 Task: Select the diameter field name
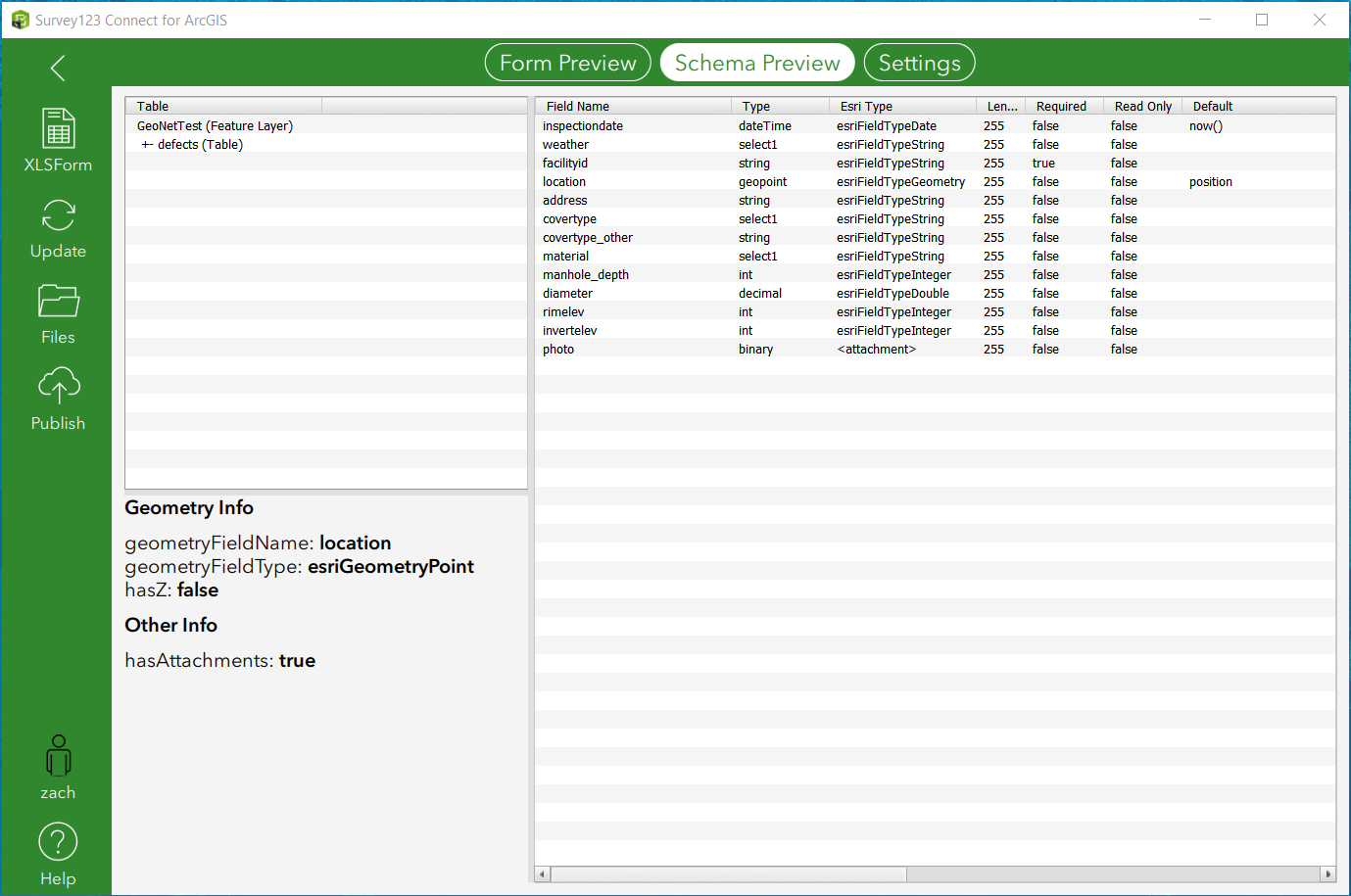[567, 293]
